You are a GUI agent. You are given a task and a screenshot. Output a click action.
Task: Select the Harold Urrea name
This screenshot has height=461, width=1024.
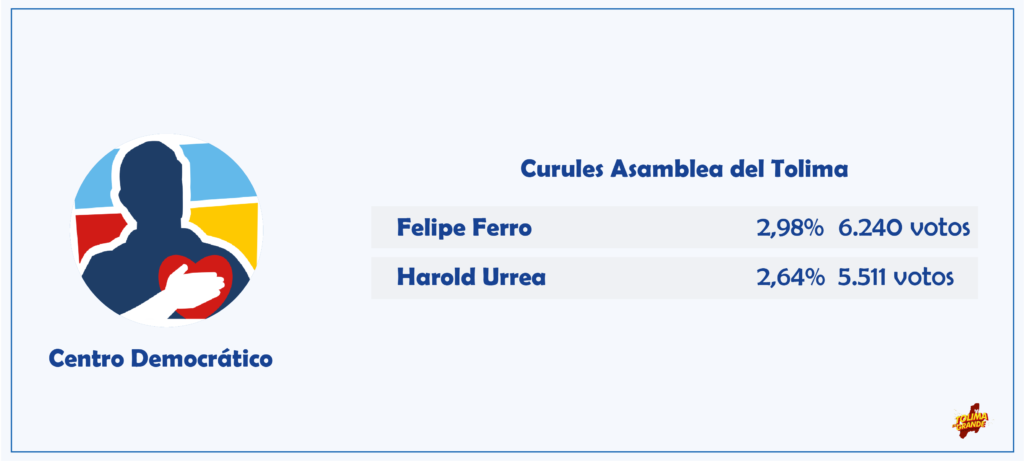tap(471, 278)
